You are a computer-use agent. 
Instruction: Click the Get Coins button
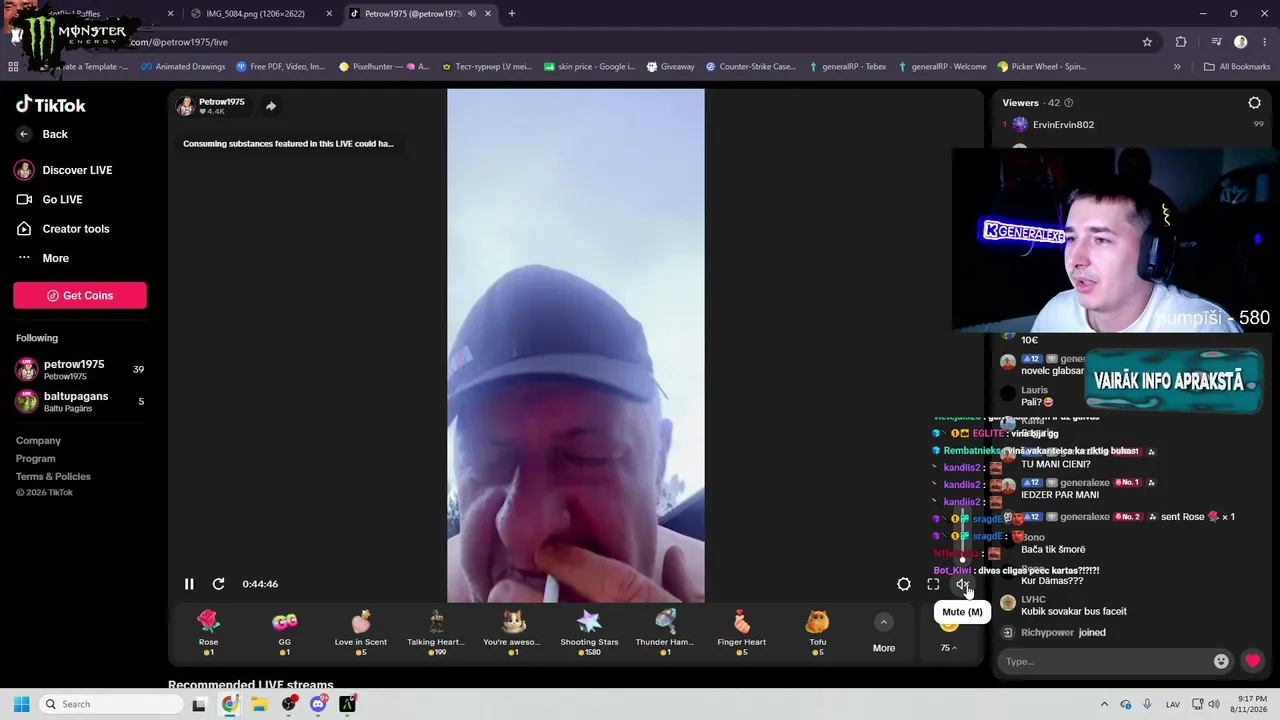[80, 295]
